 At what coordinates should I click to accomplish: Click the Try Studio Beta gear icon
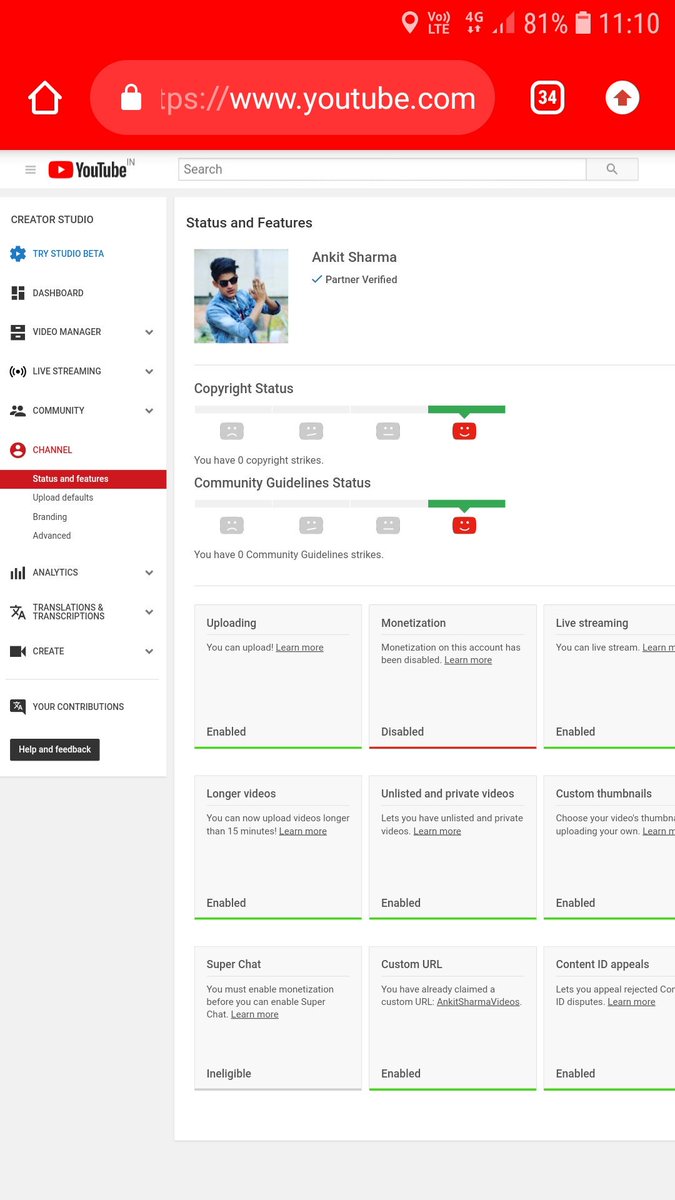pyautogui.click(x=18, y=254)
